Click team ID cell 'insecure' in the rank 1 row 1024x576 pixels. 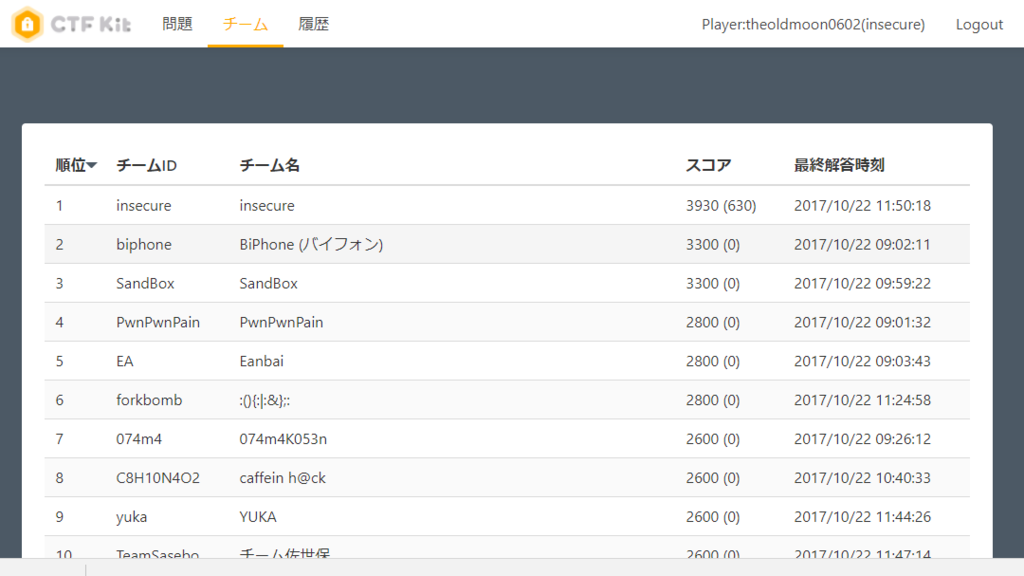(x=144, y=205)
